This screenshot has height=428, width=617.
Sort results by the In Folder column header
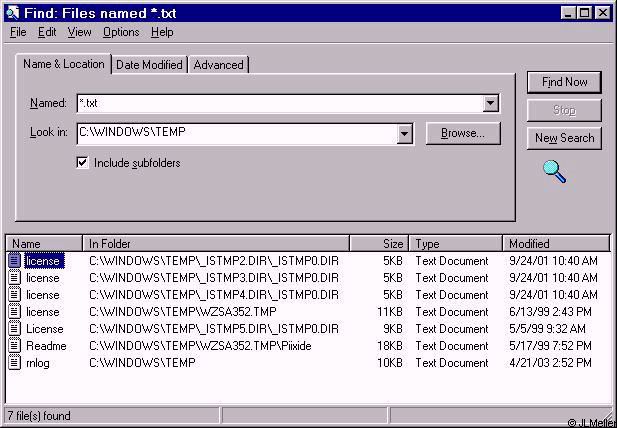point(216,244)
